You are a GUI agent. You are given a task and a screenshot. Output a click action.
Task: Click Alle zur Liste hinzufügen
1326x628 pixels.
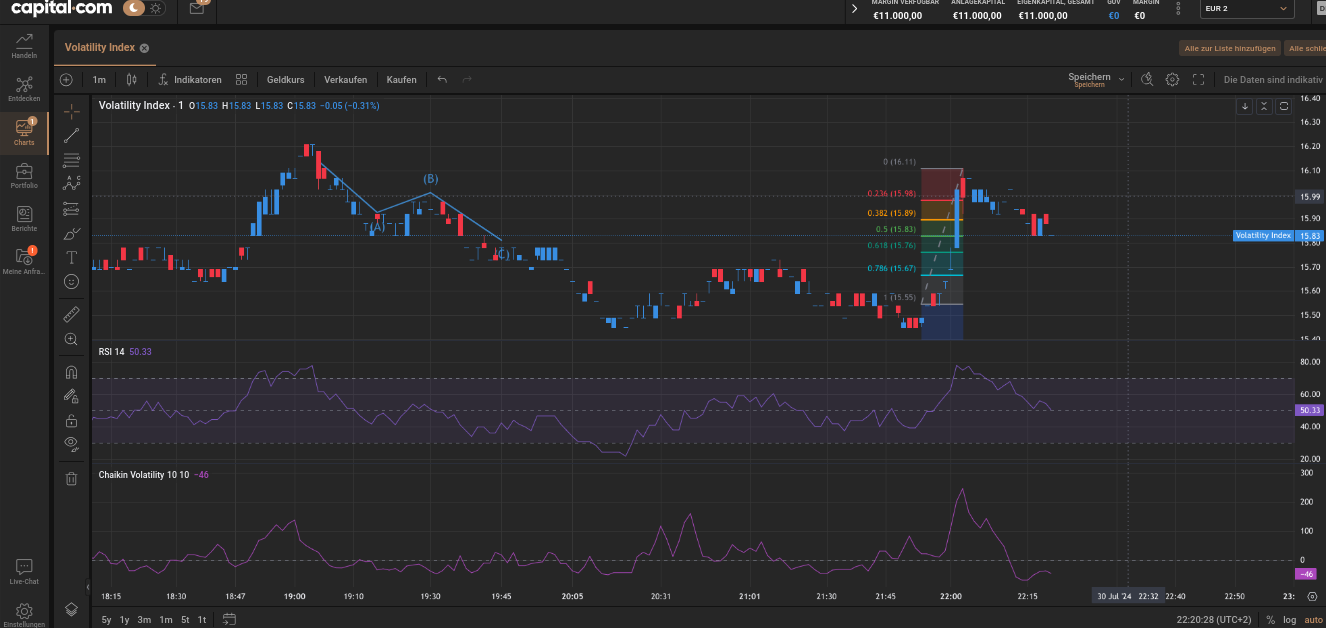tap(1229, 48)
